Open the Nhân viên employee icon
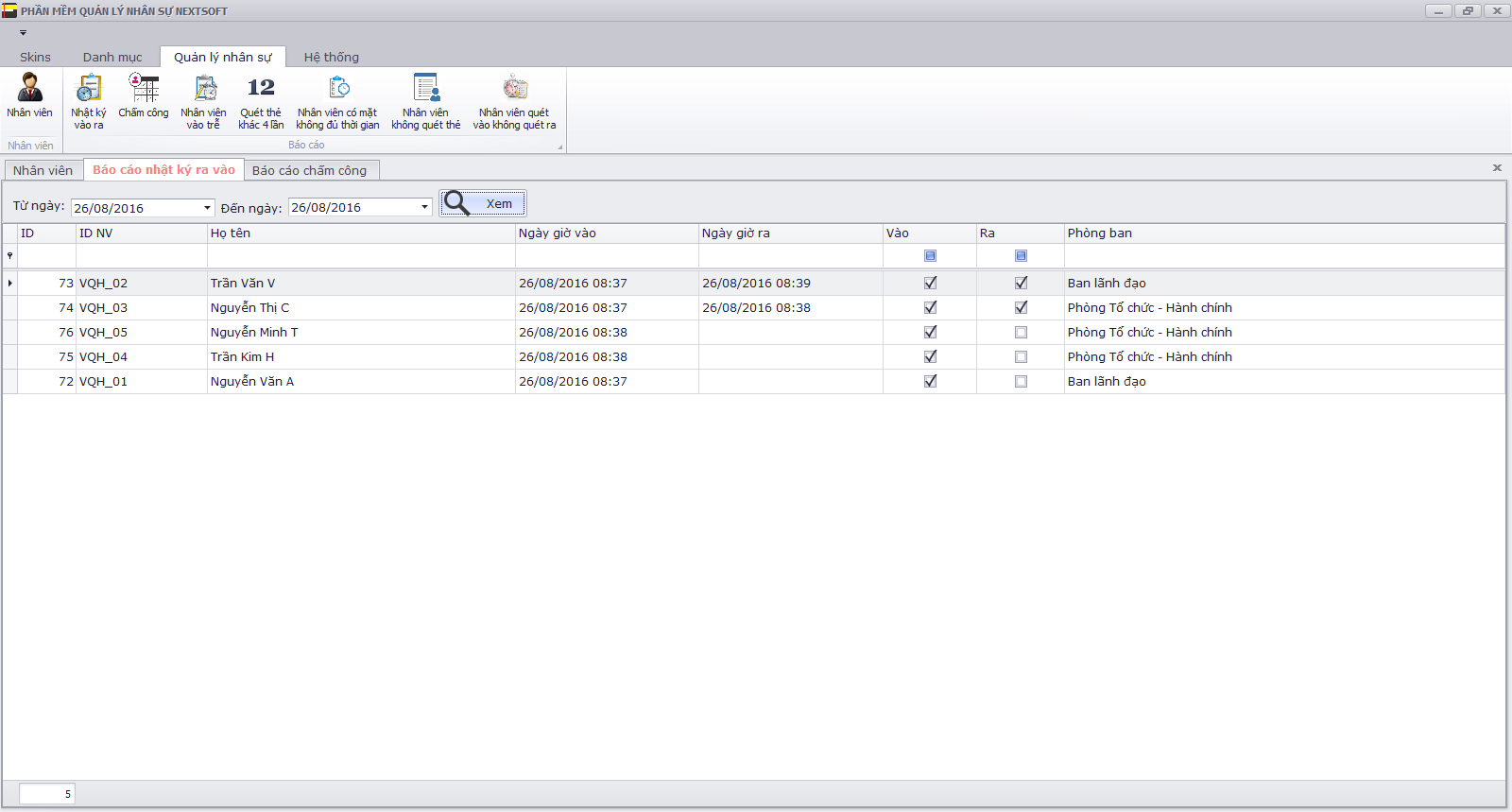This screenshot has height=812, width=1512. coord(29,95)
